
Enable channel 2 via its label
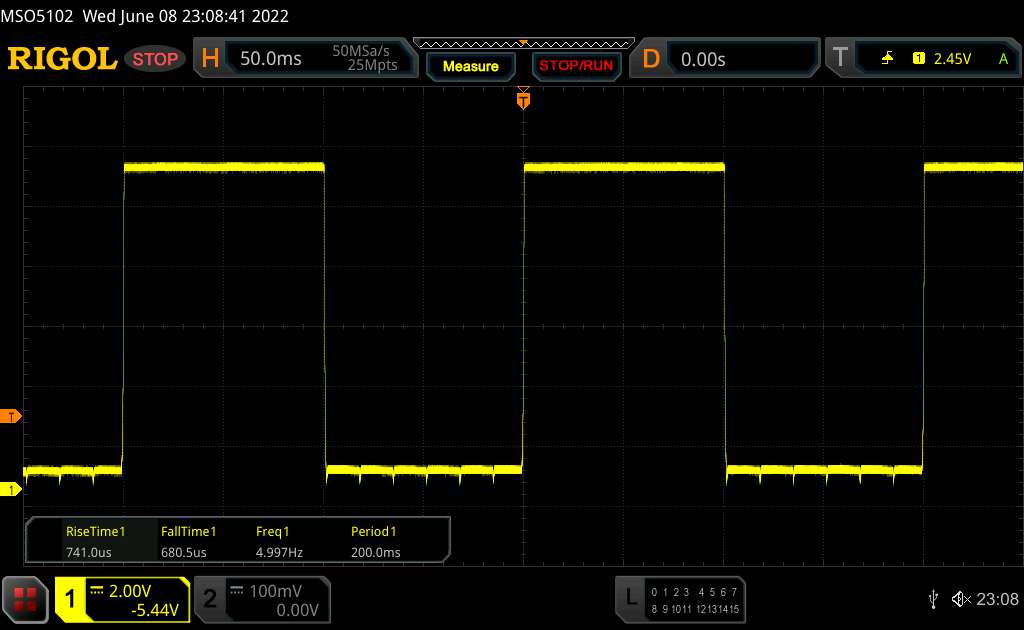click(210, 599)
